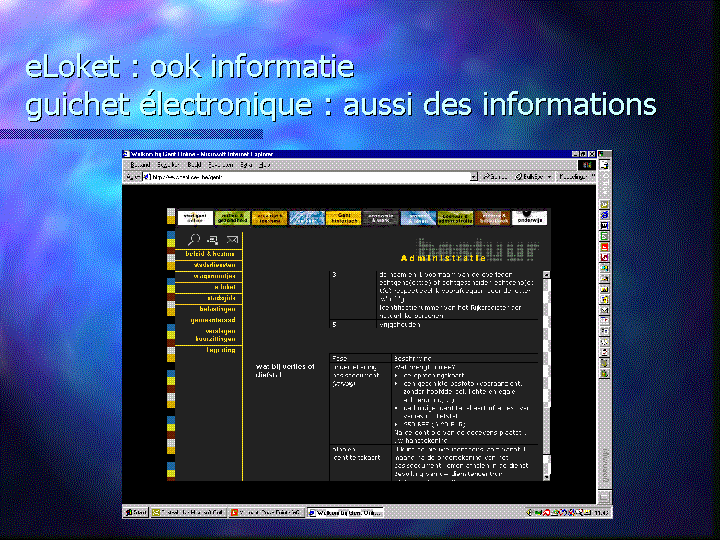The width and height of the screenshot is (720, 540).
Task: Click the sitemap icon beside the magnifier
Action: click(213, 240)
